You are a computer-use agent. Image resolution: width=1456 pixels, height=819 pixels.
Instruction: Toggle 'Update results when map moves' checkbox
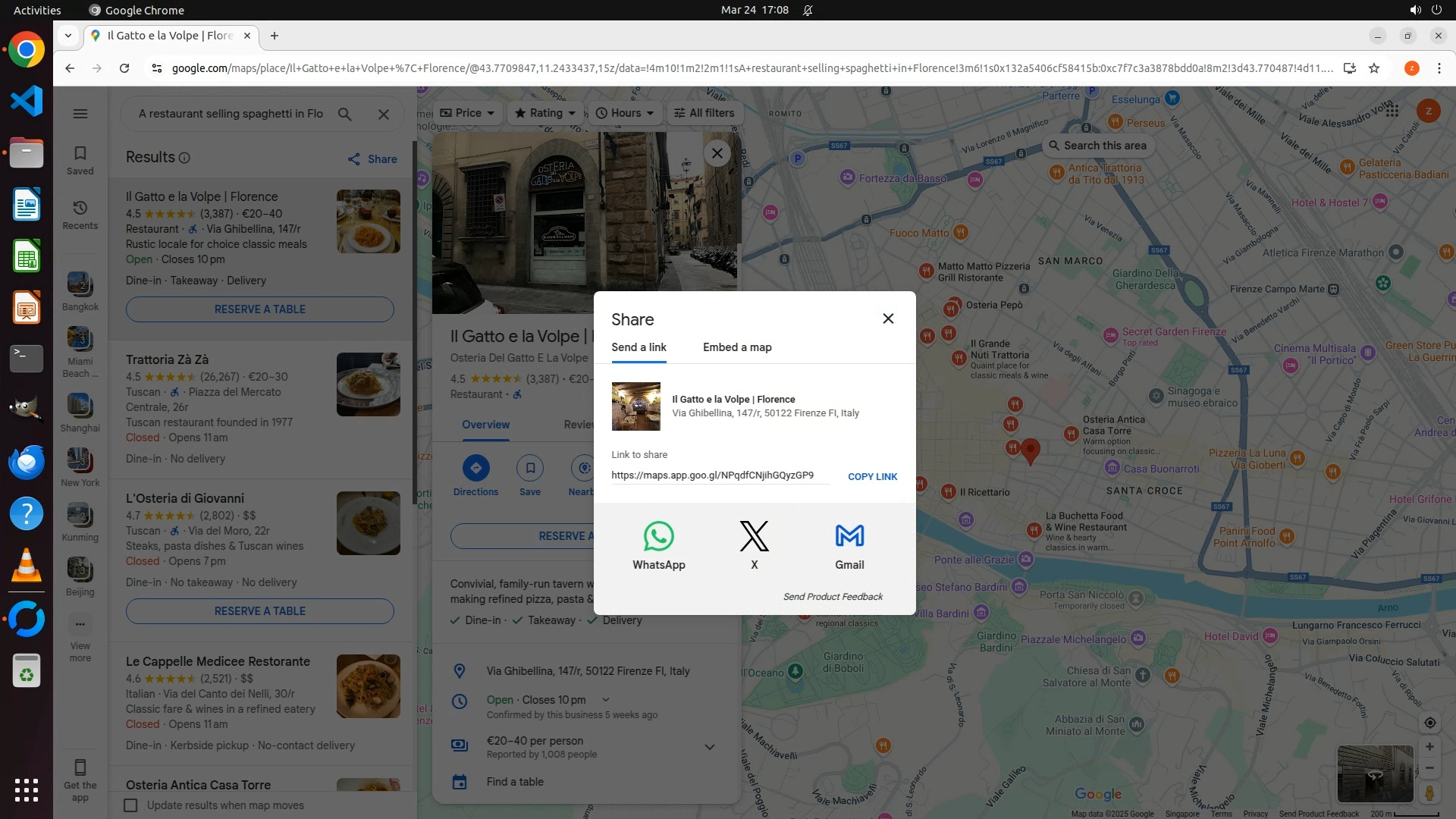point(131,805)
